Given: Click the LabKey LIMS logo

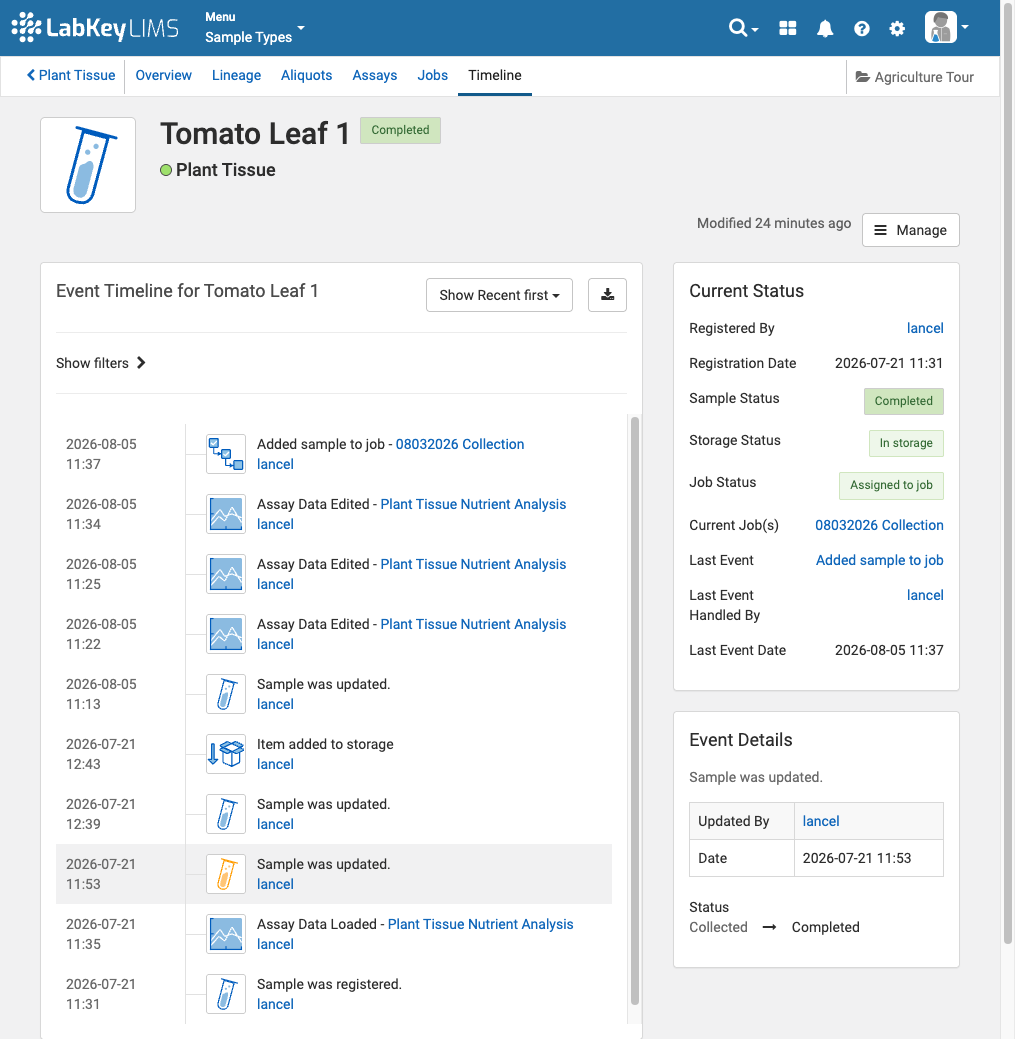Looking at the screenshot, I should click(95, 27).
